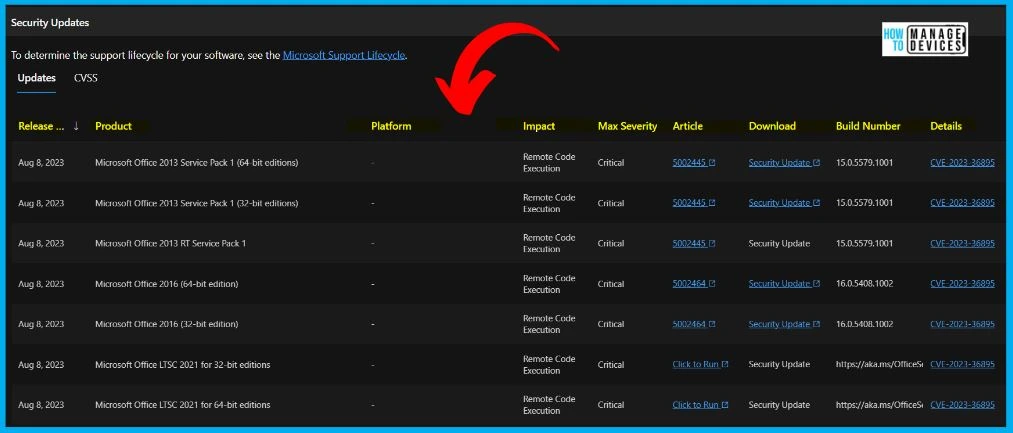Download Security Update for Office 2013 64-bit

tap(784, 163)
